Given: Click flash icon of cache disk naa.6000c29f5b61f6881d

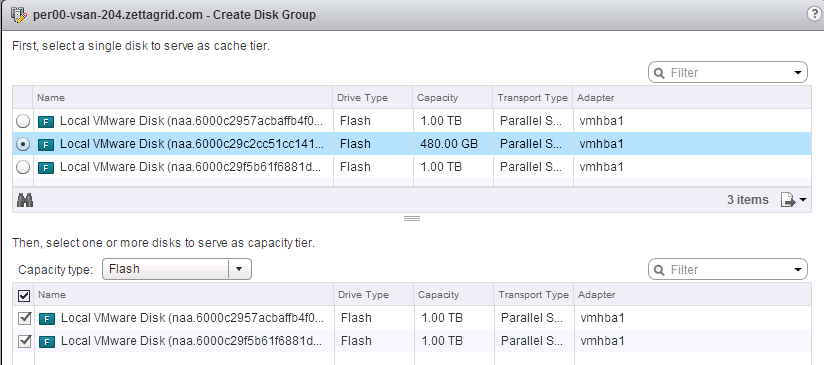Looking at the screenshot, I should point(47,168).
